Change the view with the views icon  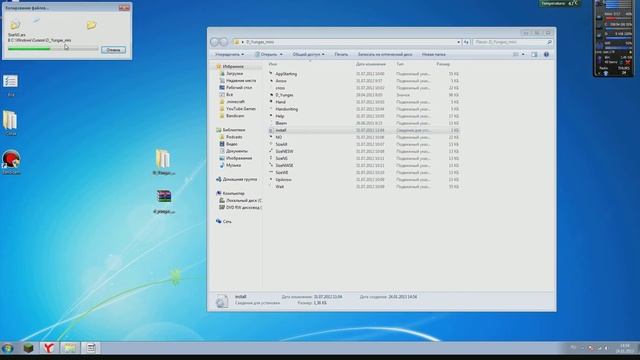tap(516, 54)
